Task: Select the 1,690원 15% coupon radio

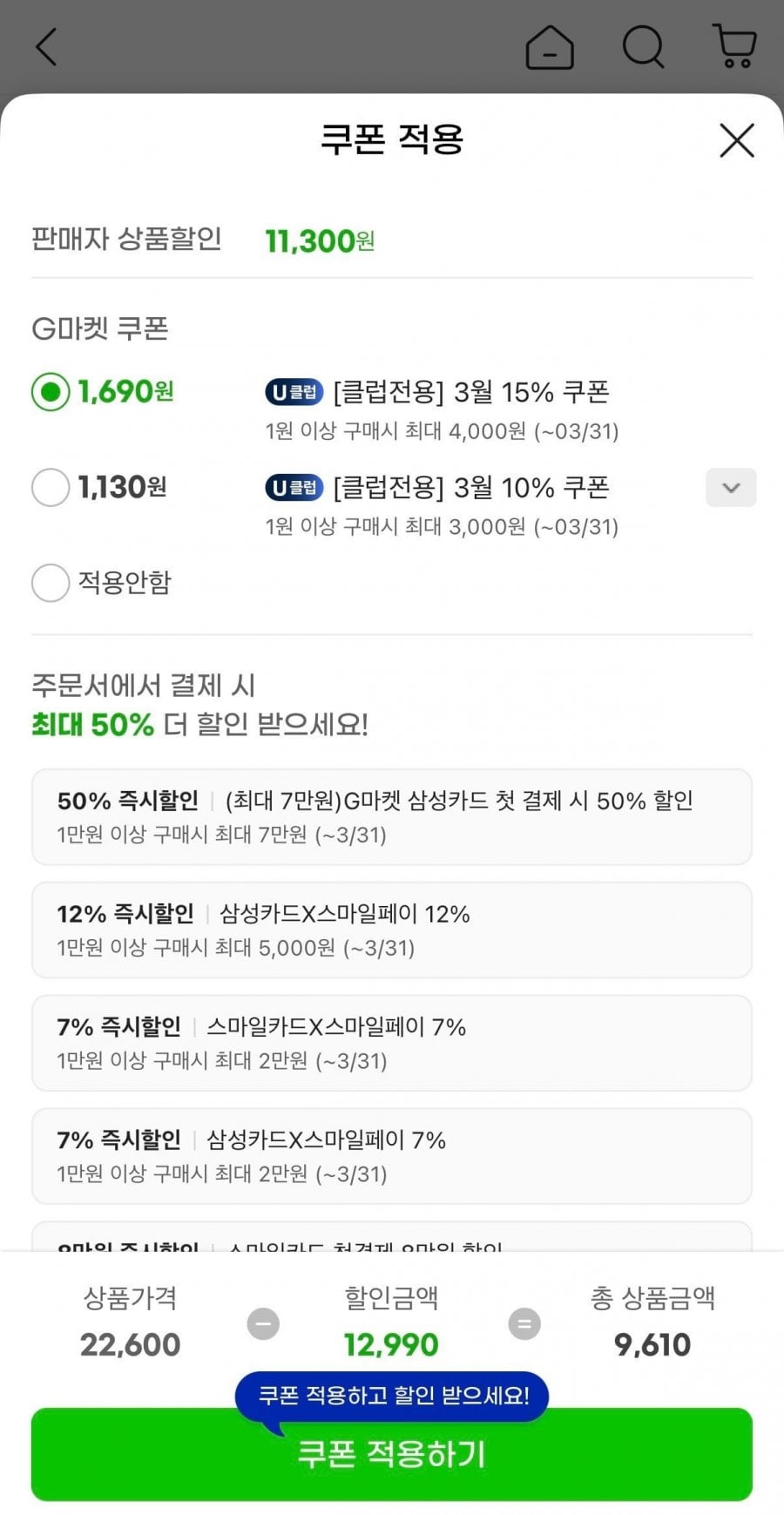Action: click(51, 392)
